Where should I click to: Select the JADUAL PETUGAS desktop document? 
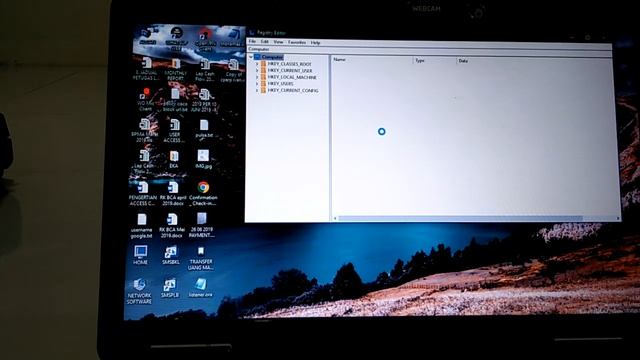point(145,69)
